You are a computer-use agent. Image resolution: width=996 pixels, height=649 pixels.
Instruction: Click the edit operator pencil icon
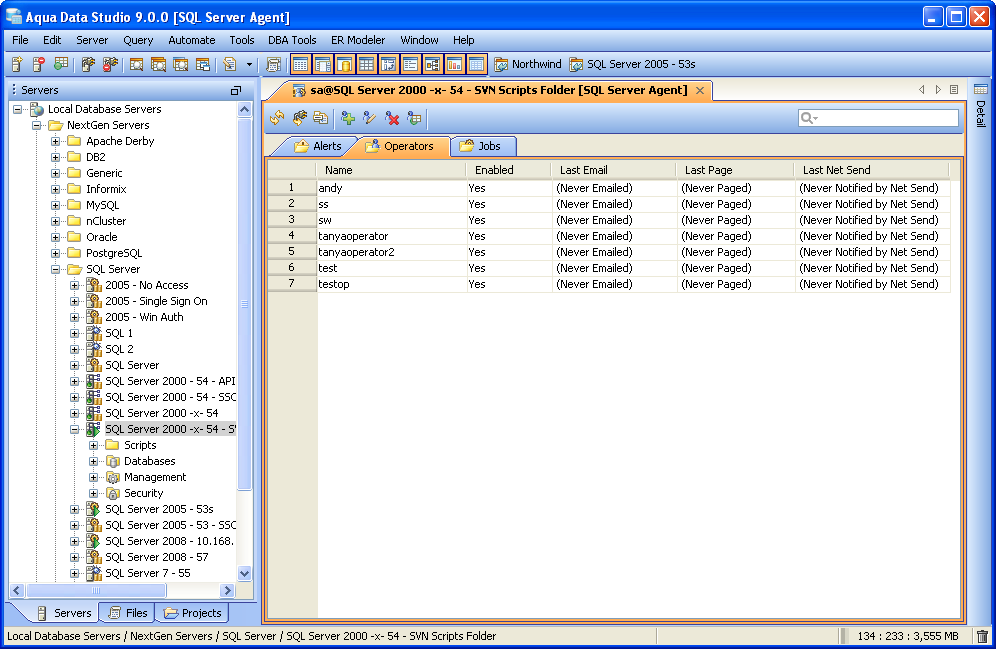click(370, 118)
